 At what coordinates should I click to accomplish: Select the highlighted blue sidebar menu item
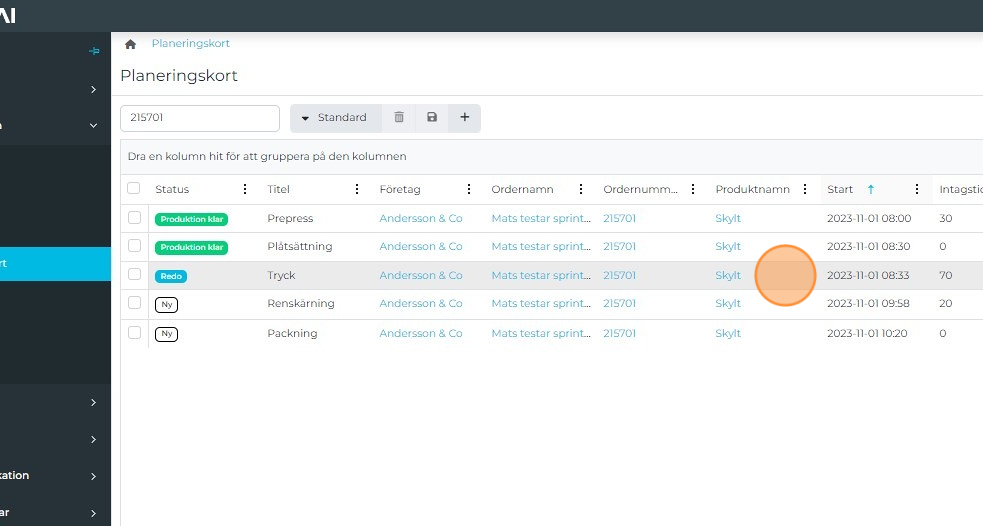click(x=55, y=264)
